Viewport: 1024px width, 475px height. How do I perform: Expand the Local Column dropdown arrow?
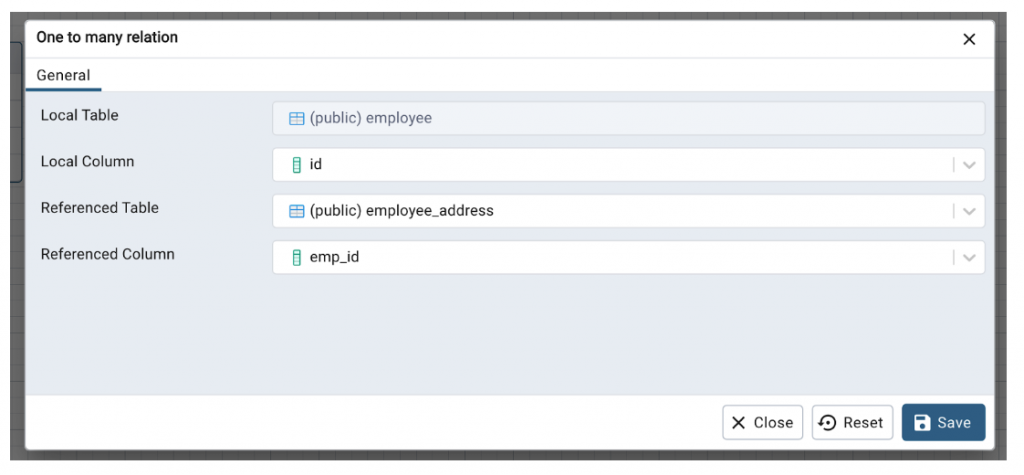pos(968,165)
